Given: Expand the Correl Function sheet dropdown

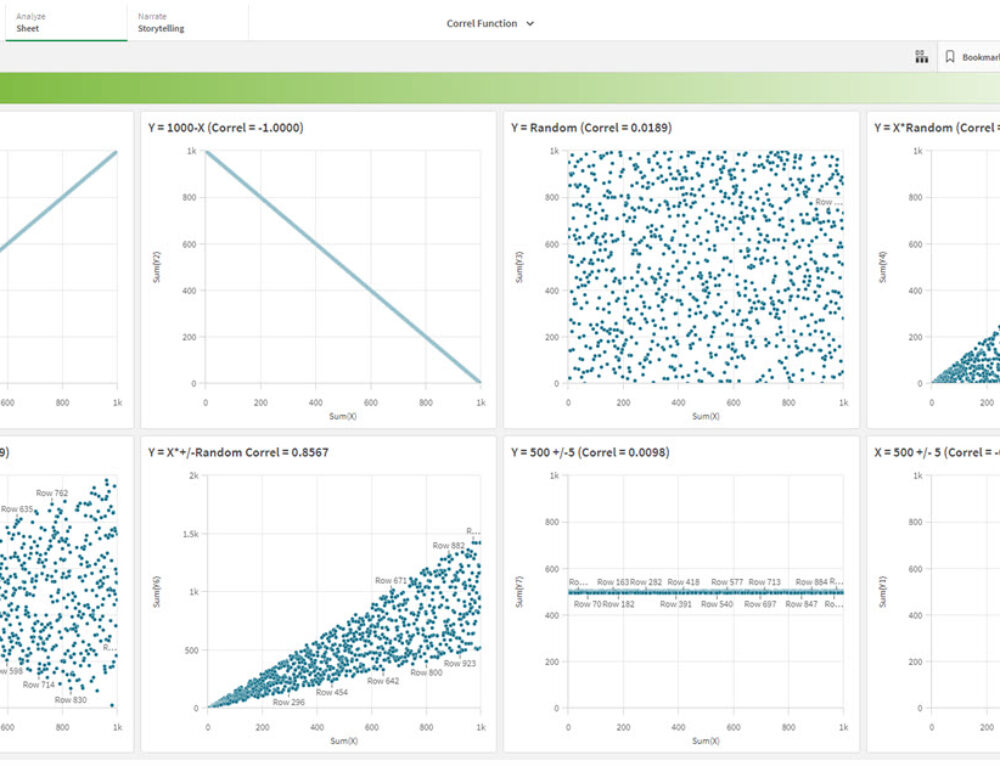Looking at the screenshot, I should pyautogui.click(x=531, y=22).
